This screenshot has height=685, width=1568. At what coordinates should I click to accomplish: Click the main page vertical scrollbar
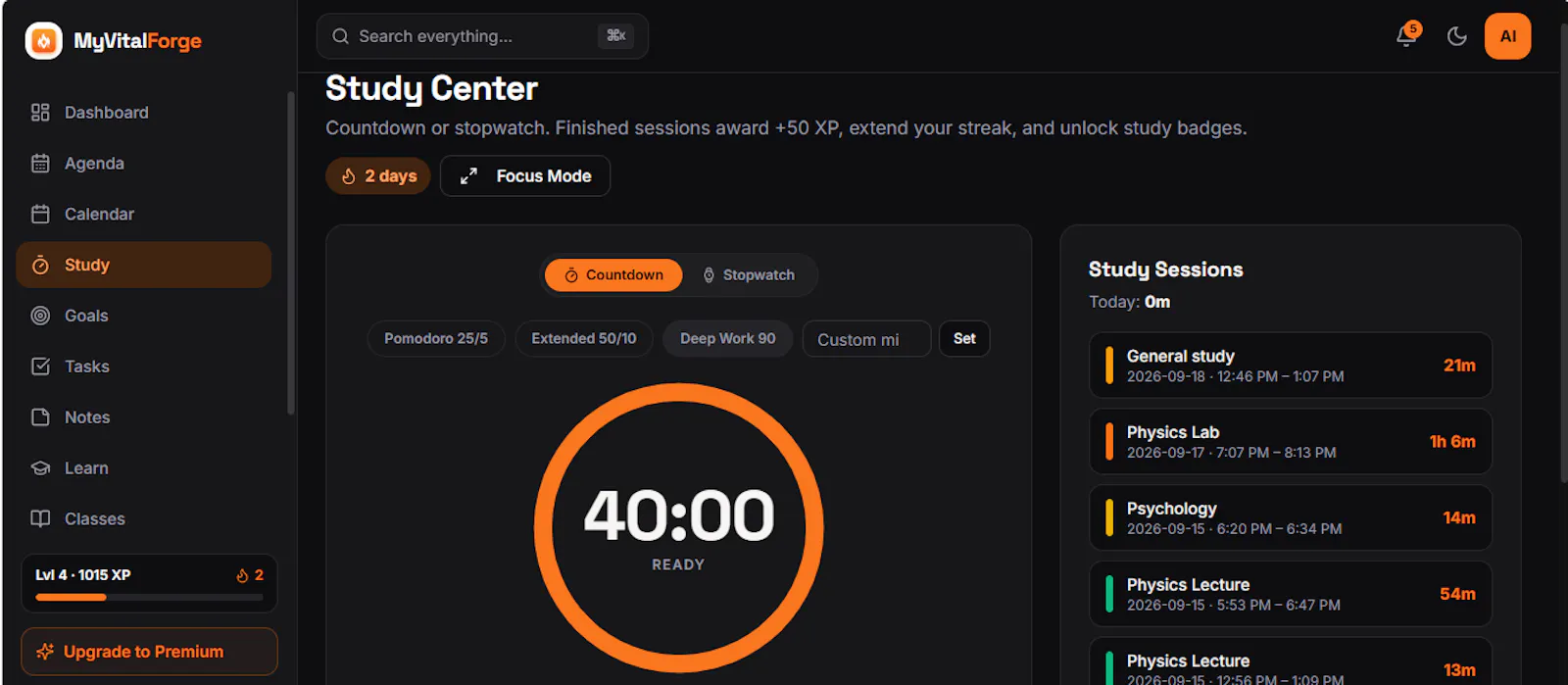tap(1563, 253)
